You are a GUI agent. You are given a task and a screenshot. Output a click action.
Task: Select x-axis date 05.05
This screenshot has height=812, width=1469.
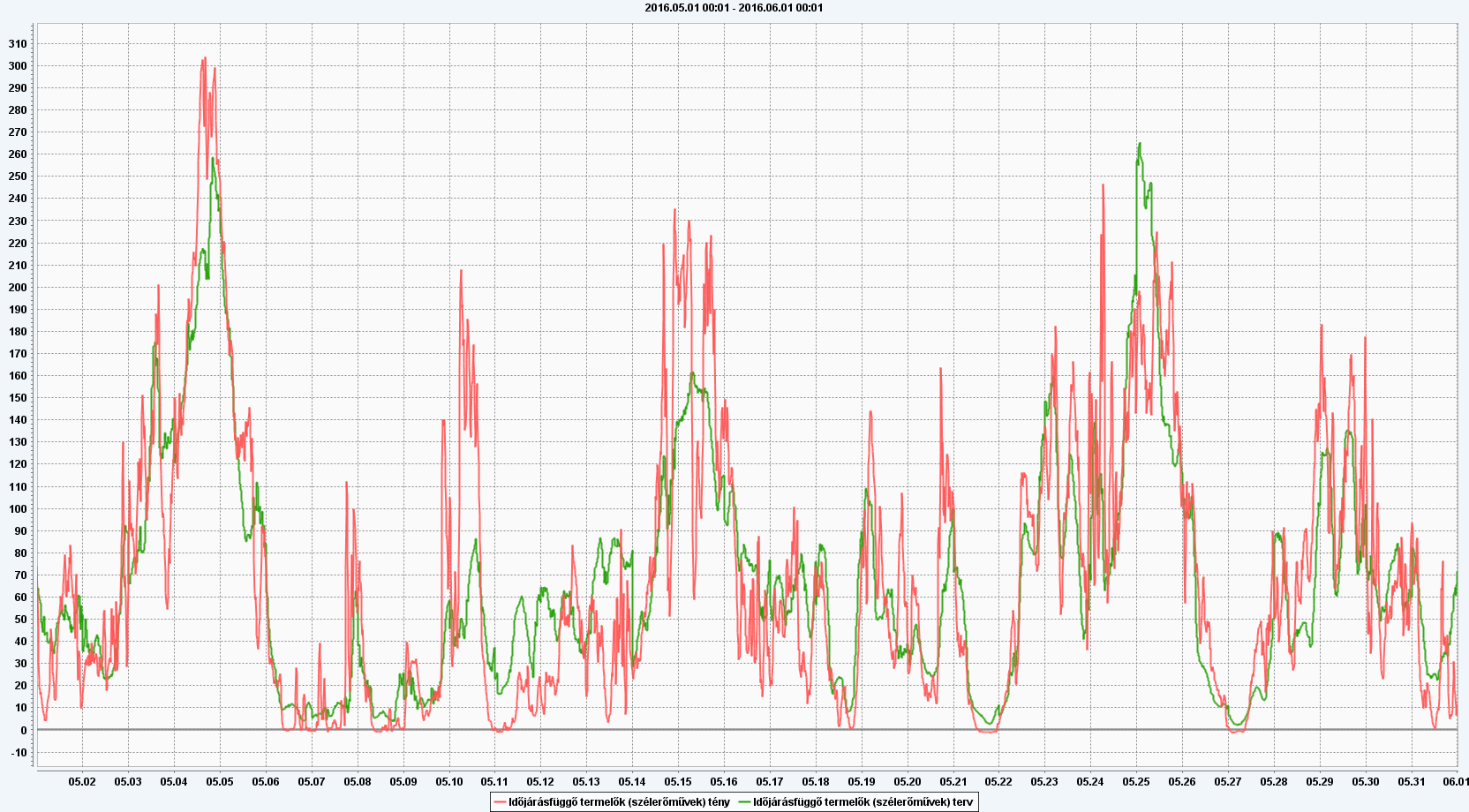tap(220, 782)
